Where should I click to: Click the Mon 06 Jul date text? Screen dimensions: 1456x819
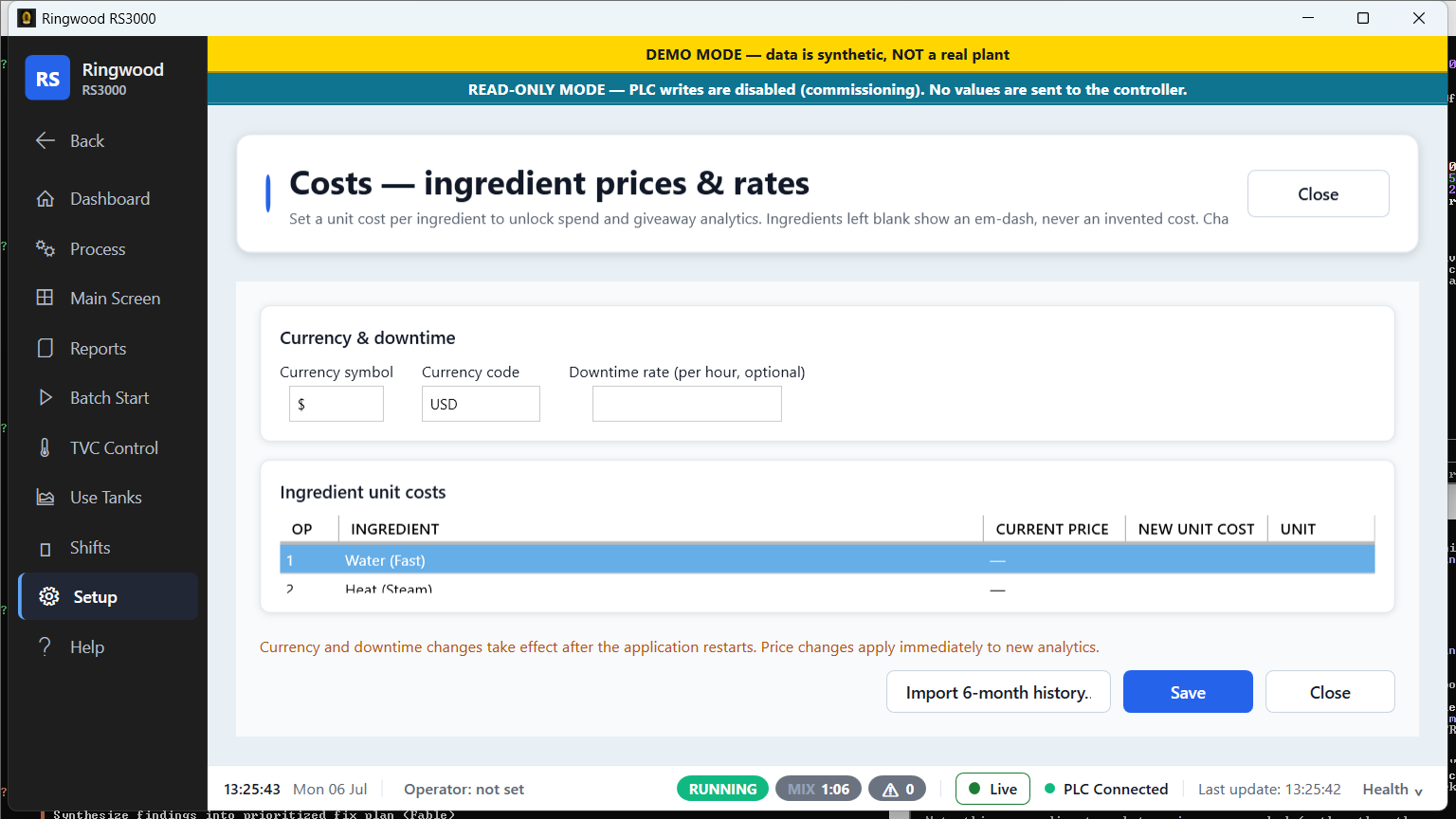tap(330, 789)
